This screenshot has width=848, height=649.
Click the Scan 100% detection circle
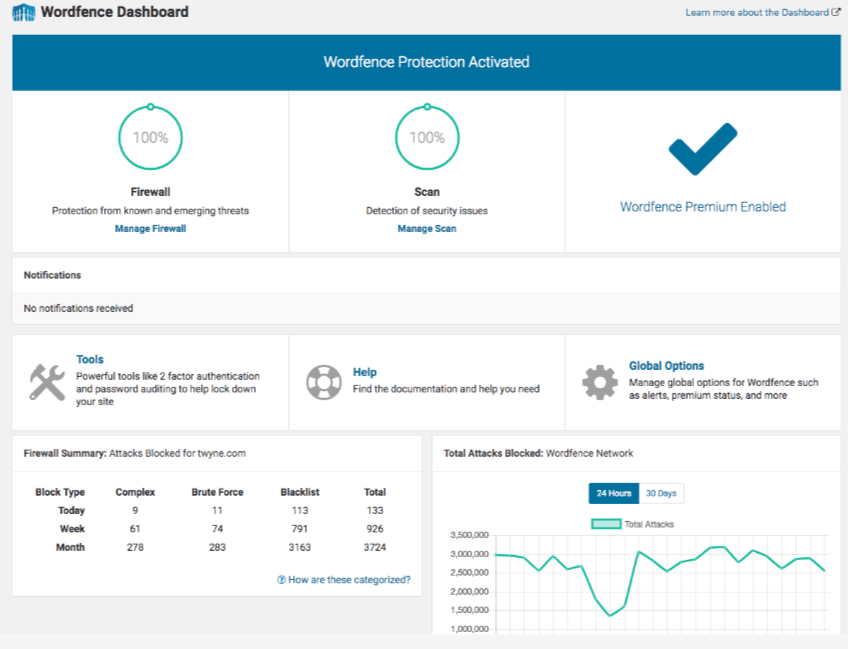427,137
